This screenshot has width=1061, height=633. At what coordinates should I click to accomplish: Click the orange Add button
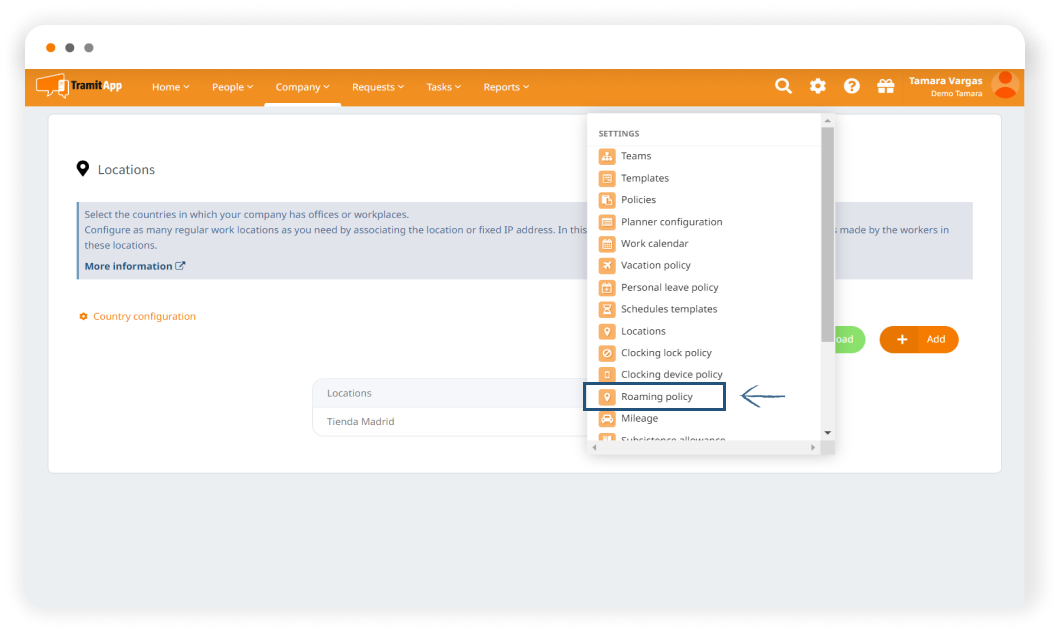pos(919,339)
